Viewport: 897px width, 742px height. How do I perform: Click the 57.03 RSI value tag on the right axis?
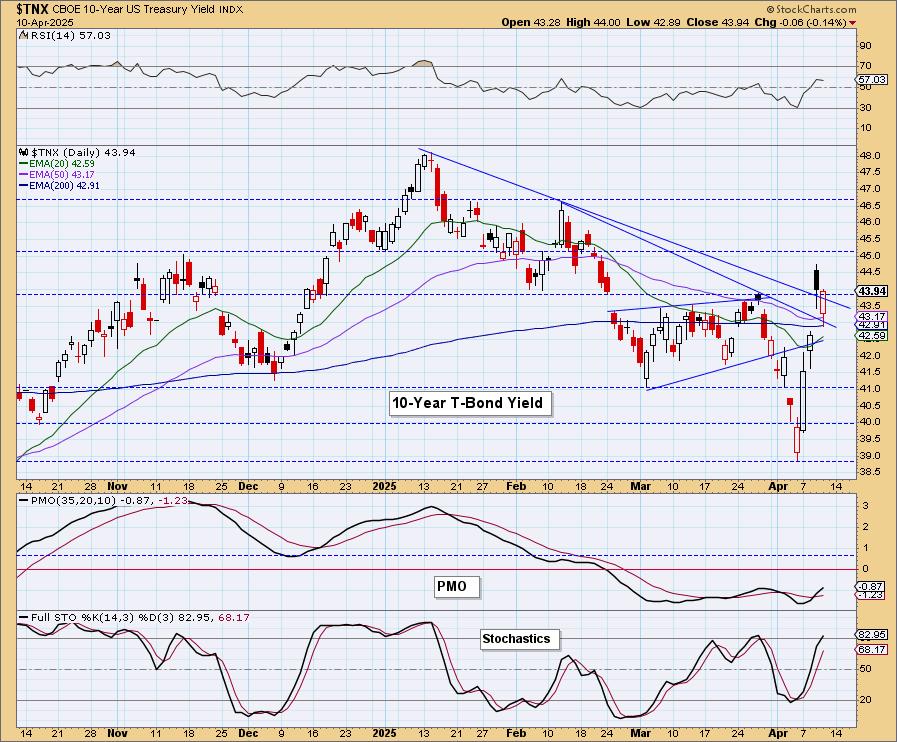tap(872, 80)
